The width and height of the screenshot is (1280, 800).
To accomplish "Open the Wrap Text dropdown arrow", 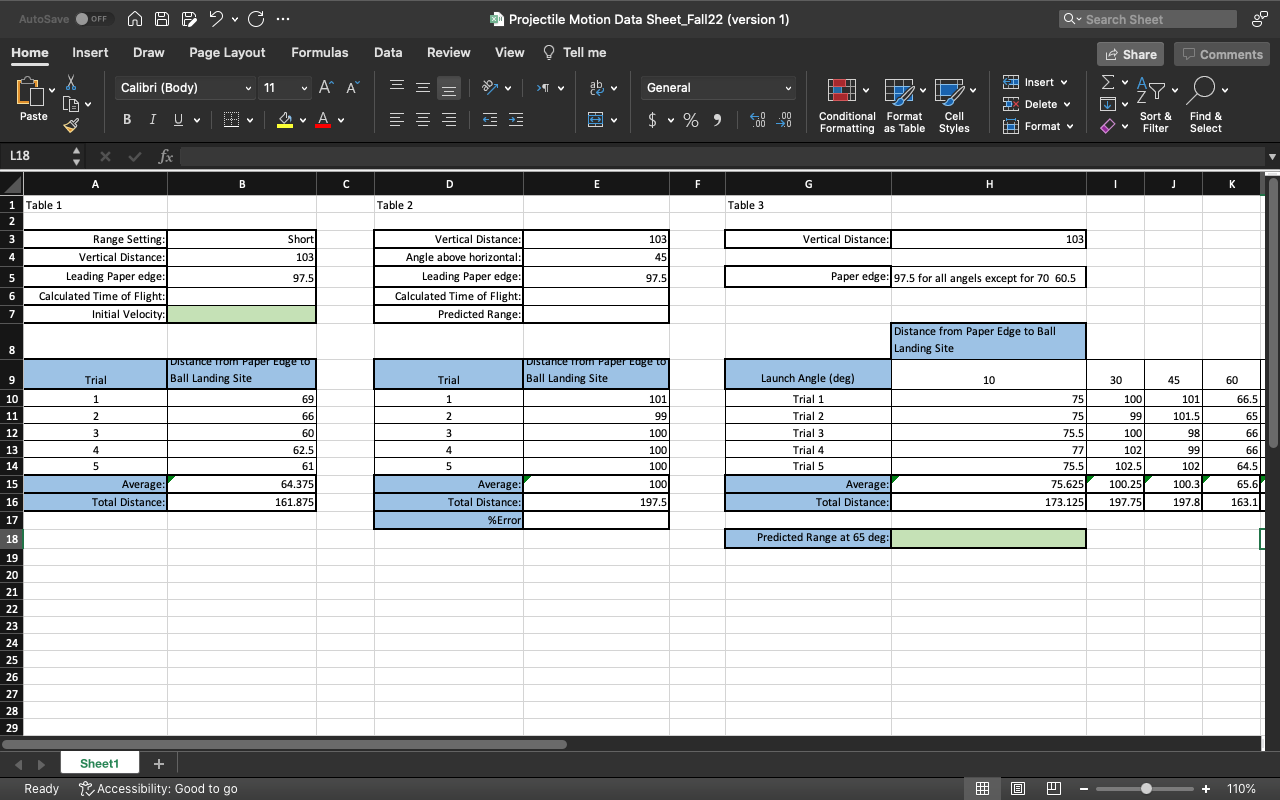I will (613, 88).
